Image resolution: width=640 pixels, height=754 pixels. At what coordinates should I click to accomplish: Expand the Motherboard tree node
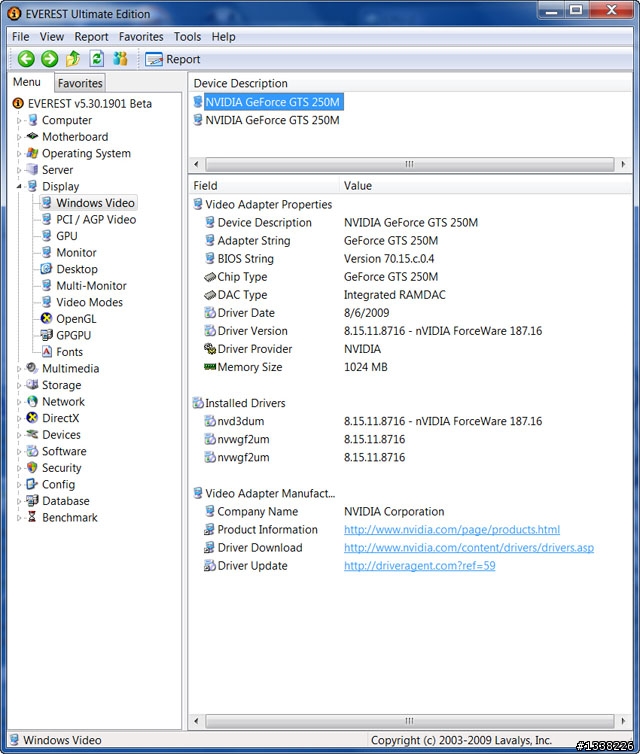tap(19, 137)
